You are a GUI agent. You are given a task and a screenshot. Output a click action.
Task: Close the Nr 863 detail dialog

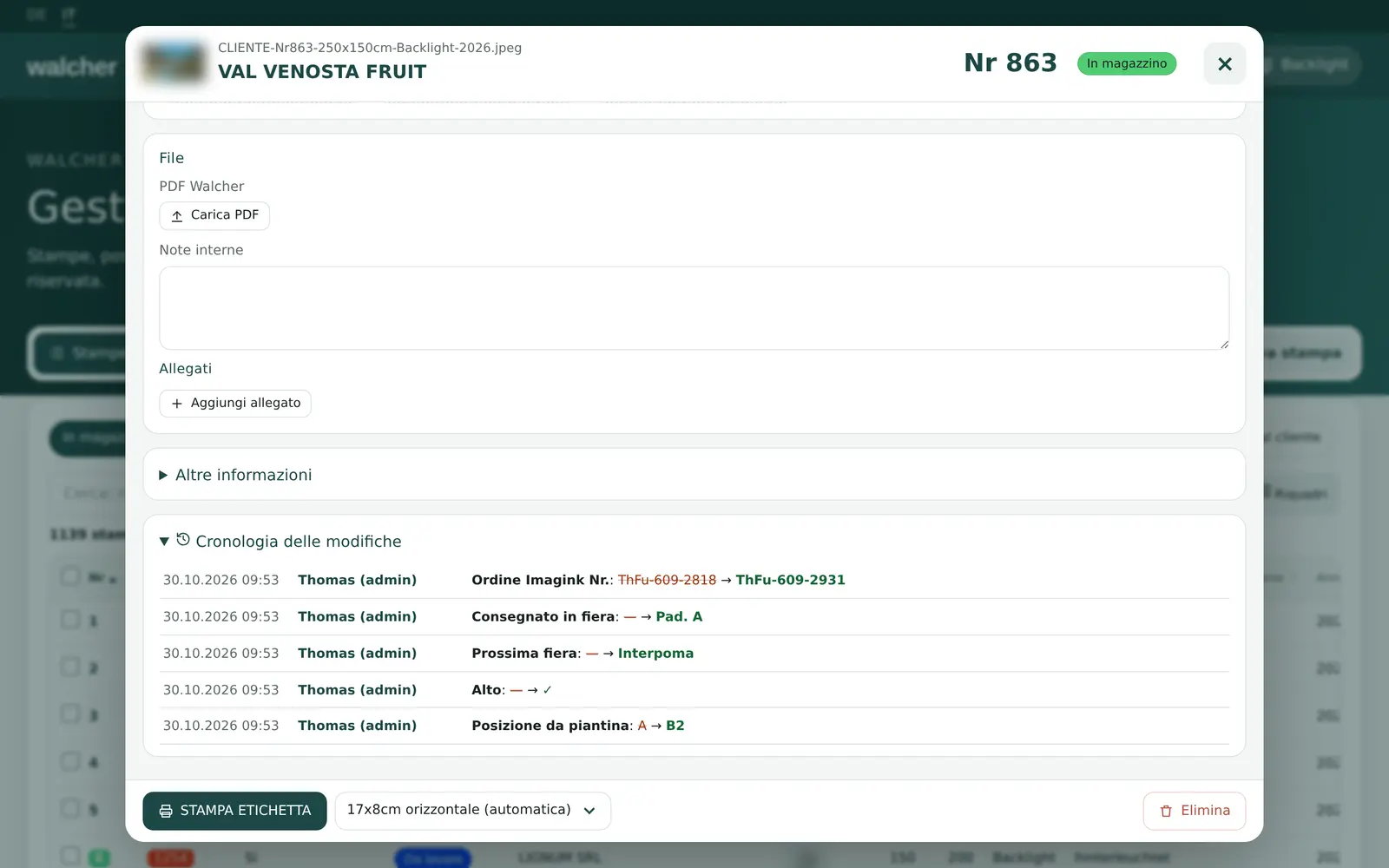(x=1224, y=63)
